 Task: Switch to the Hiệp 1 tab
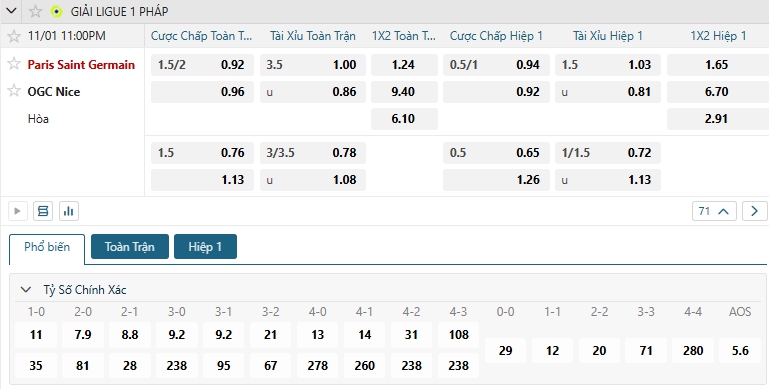click(x=205, y=246)
